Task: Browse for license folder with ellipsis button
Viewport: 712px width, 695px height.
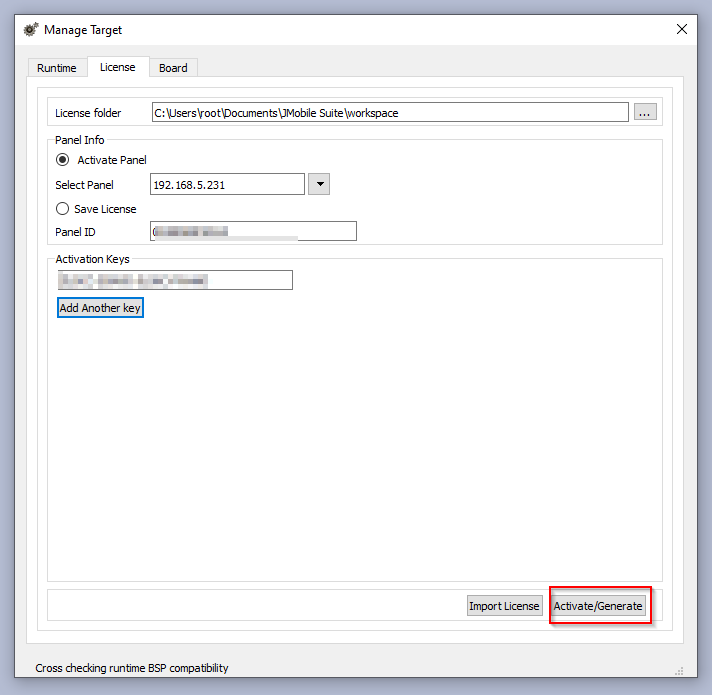Action: pos(645,113)
